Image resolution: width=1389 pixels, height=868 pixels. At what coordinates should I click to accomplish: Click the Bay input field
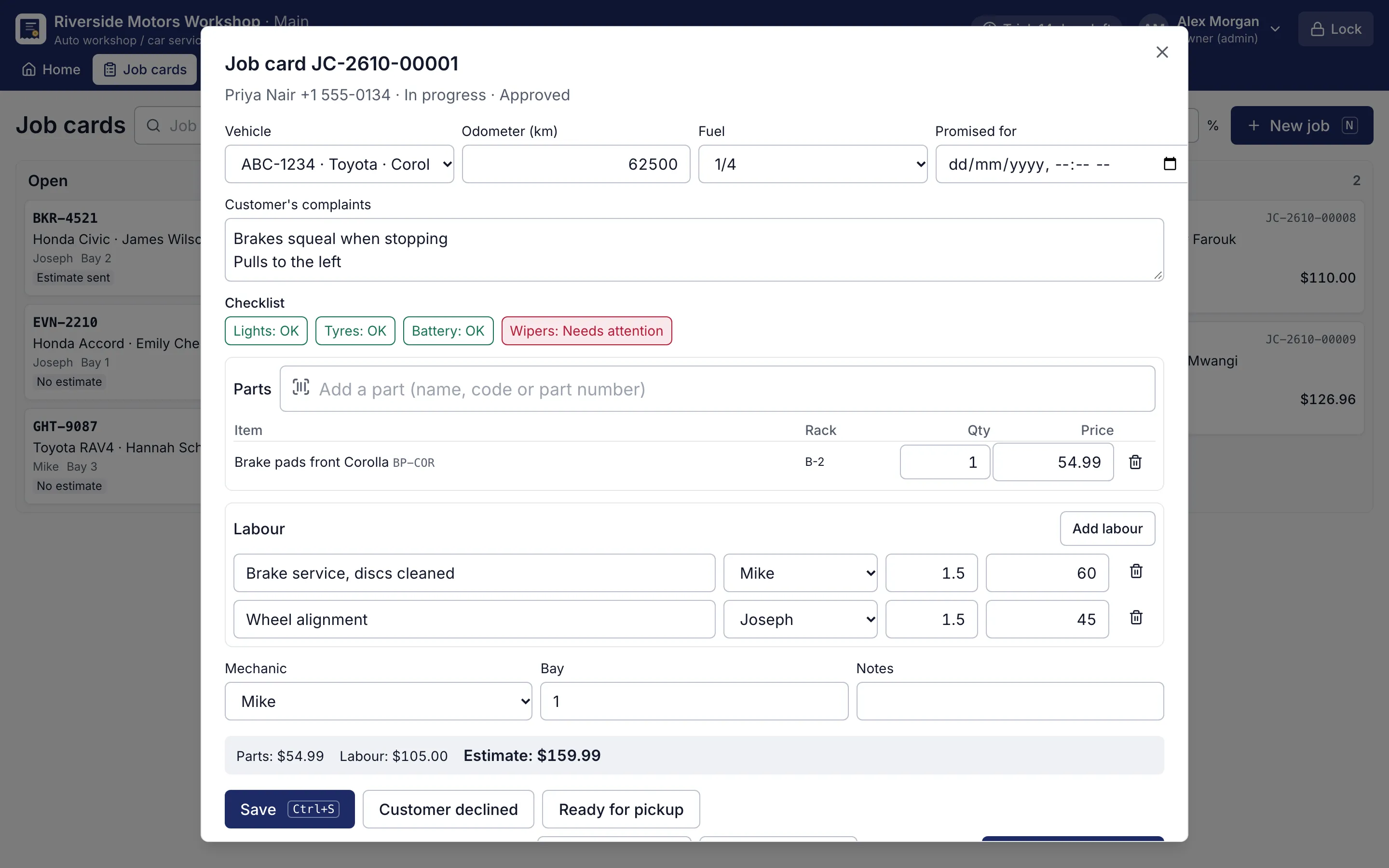[x=694, y=701]
